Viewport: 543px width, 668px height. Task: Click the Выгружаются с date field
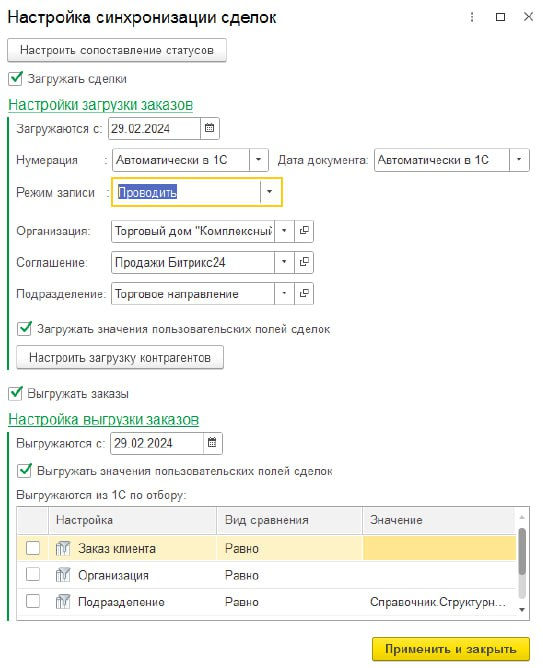pos(157,443)
